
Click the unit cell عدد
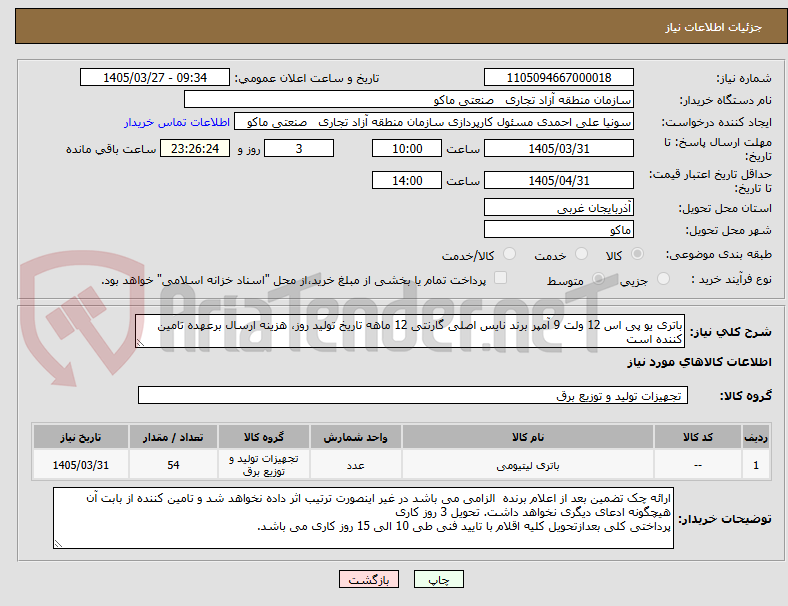[355, 465]
